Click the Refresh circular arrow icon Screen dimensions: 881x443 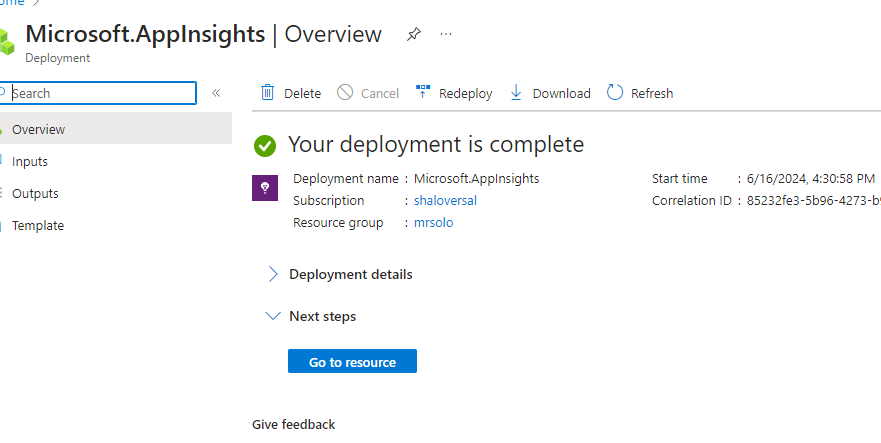click(x=615, y=93)
